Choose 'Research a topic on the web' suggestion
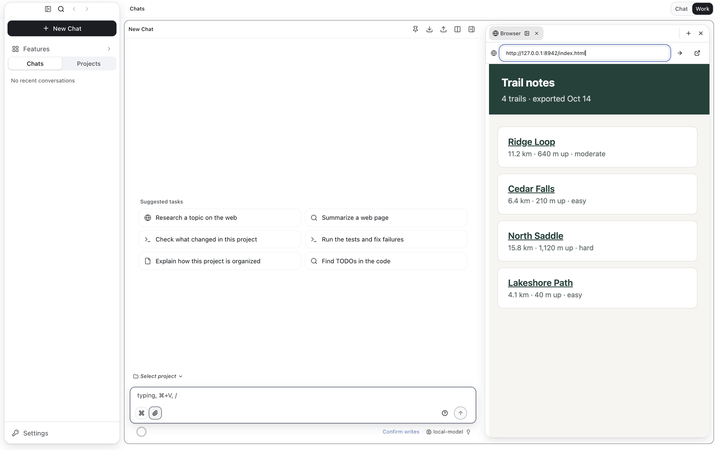The image size is (720, 450). [x=219, y=218]
